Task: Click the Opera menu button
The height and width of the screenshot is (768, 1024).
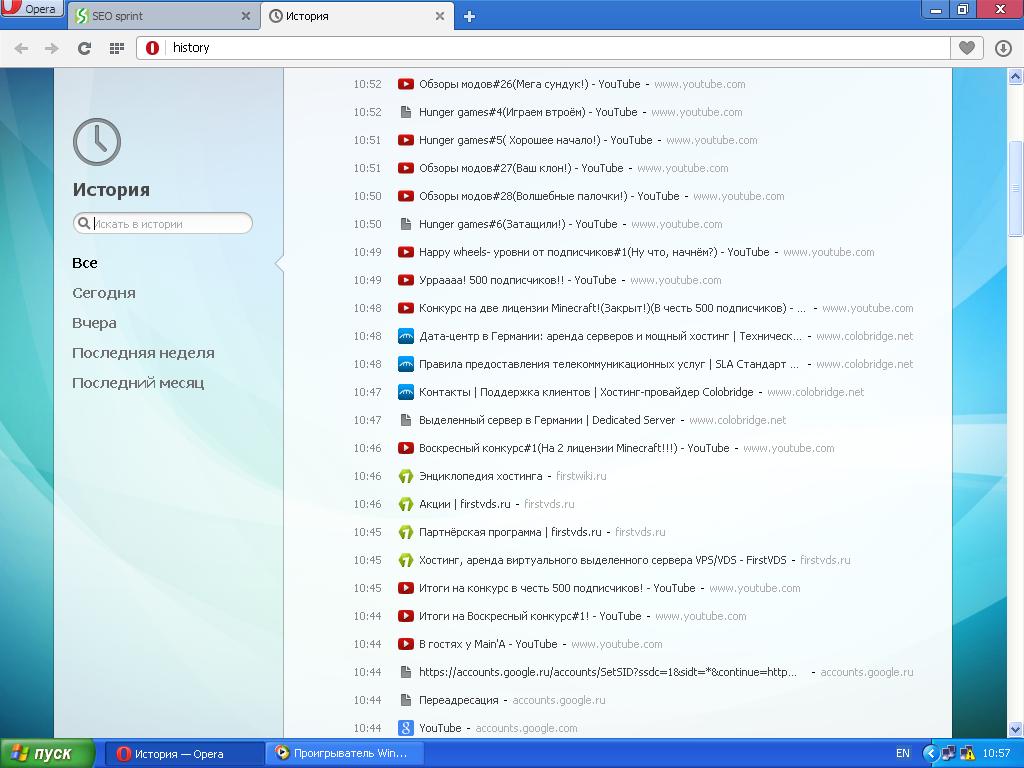Action: pyautogui.click(x=32, y=8)
